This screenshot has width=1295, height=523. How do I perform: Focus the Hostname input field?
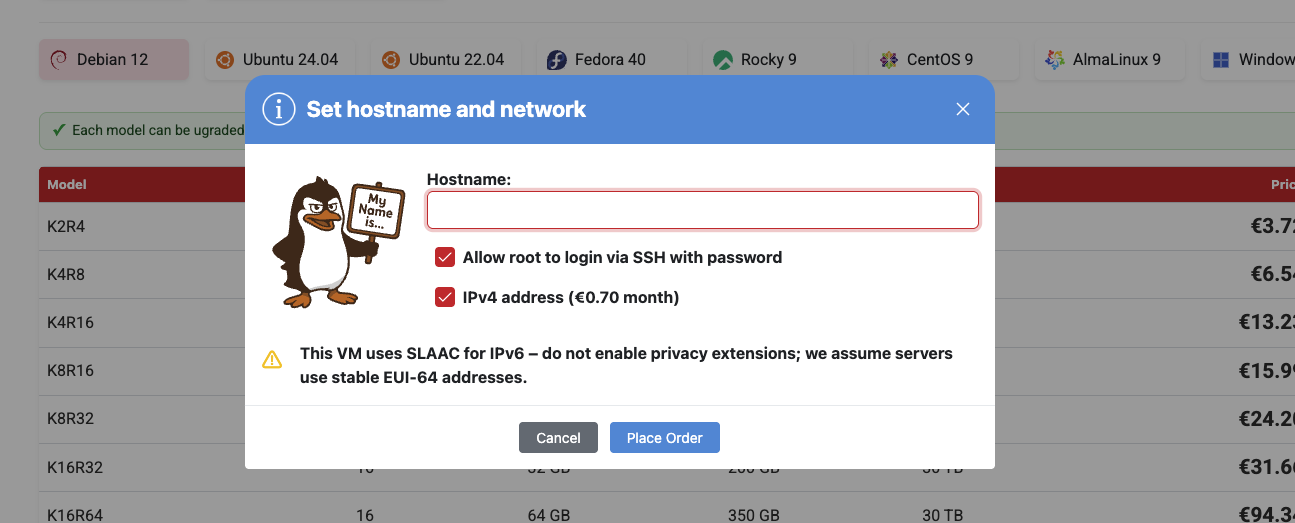tap(702, 210)
